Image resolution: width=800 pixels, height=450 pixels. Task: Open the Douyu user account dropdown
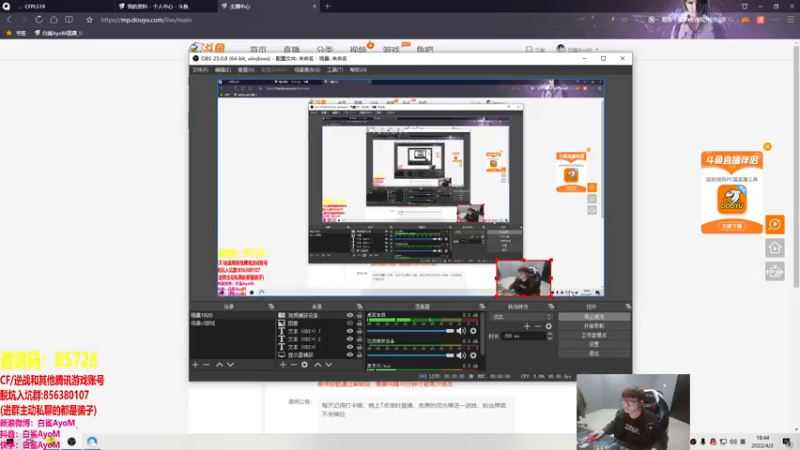point(578,49)
